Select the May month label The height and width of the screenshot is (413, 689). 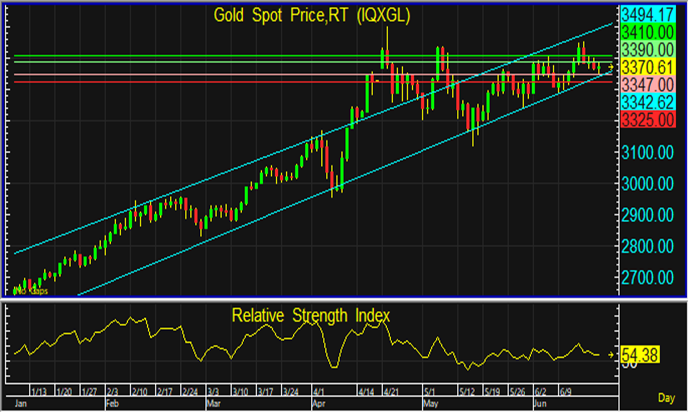[431, 404]
